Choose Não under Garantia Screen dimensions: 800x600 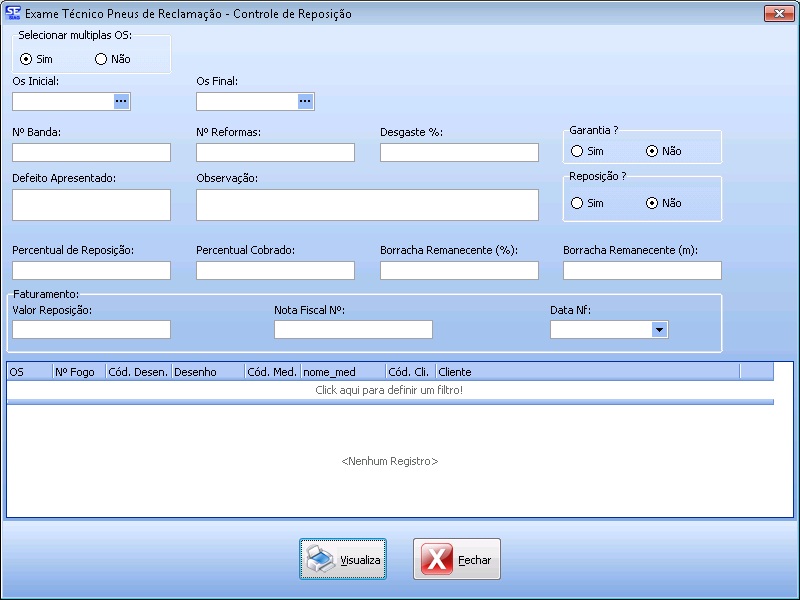653,151
